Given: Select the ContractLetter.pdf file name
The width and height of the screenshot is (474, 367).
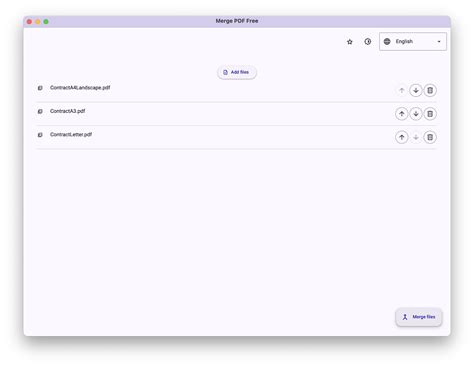Looking at the screenshot, I should [x=71, y=134].
